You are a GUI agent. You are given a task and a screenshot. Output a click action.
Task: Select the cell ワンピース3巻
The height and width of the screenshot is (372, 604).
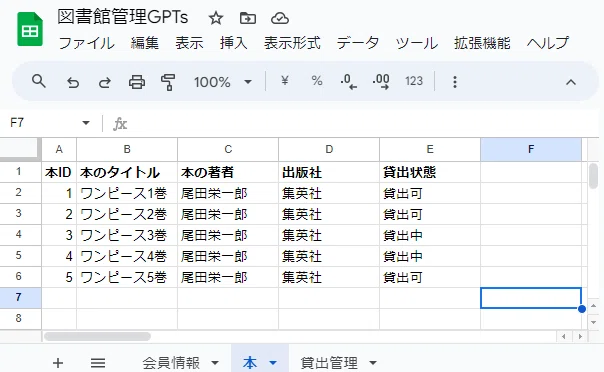click(127, 235)
